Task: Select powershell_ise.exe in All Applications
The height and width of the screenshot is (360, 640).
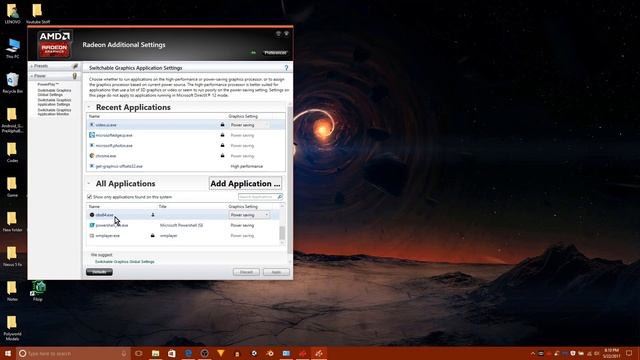Action: pyautogui.click(x=112, y=225)
